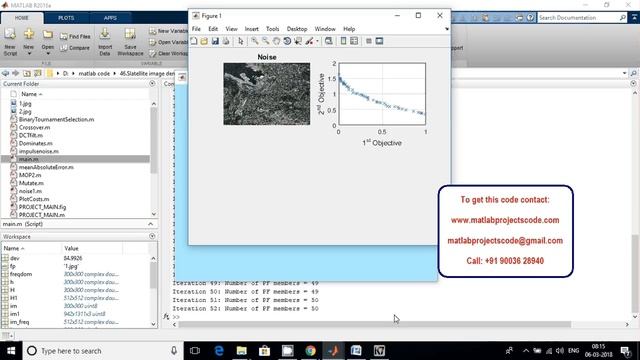Viewport: 640px width, 360px height.
Task: Click the Insert Legend icon
Action: [354, 41]
